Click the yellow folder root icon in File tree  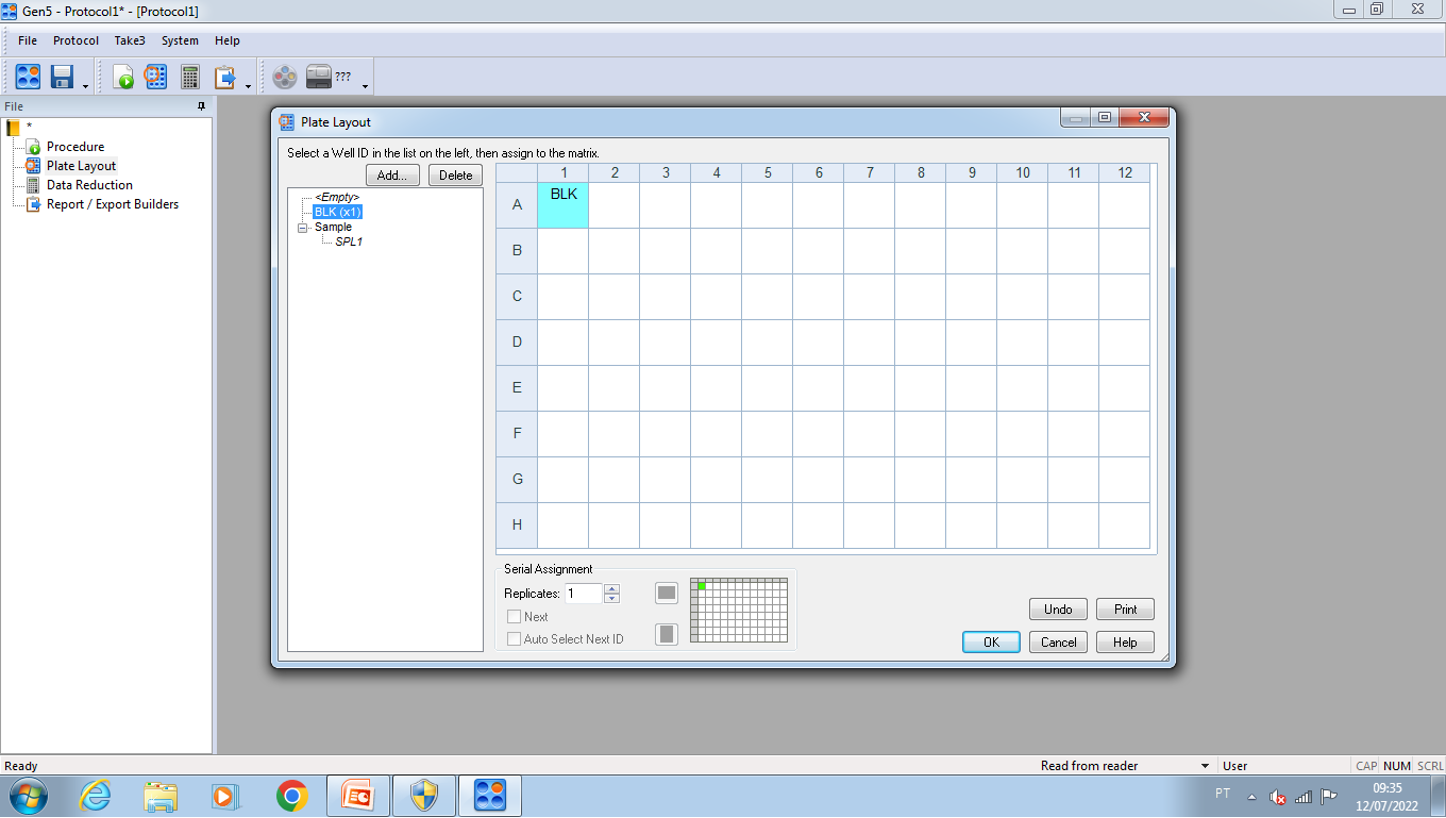13,127
